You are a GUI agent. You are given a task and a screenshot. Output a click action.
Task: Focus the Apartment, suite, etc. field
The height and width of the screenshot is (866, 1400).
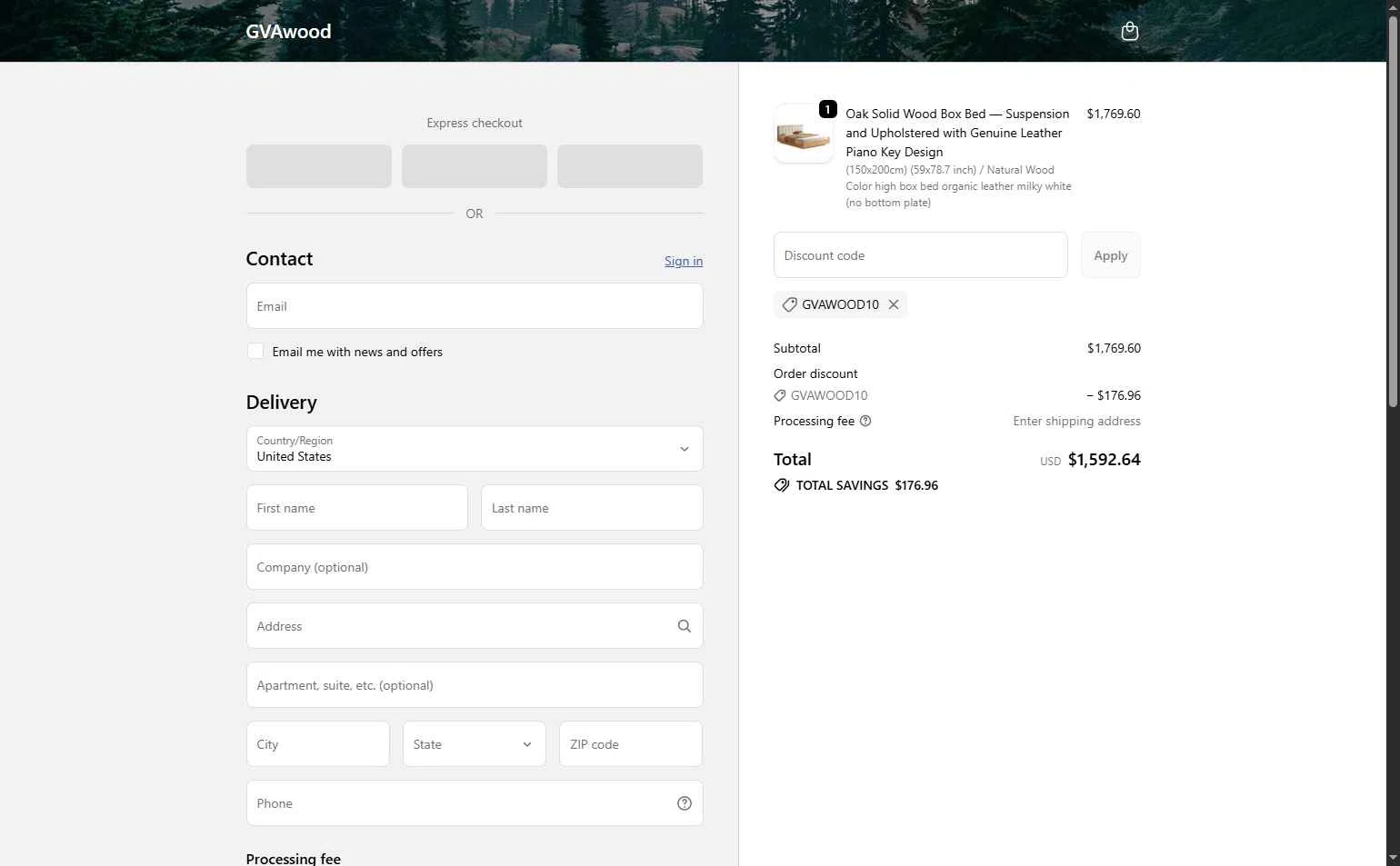[x=475, y=685]
